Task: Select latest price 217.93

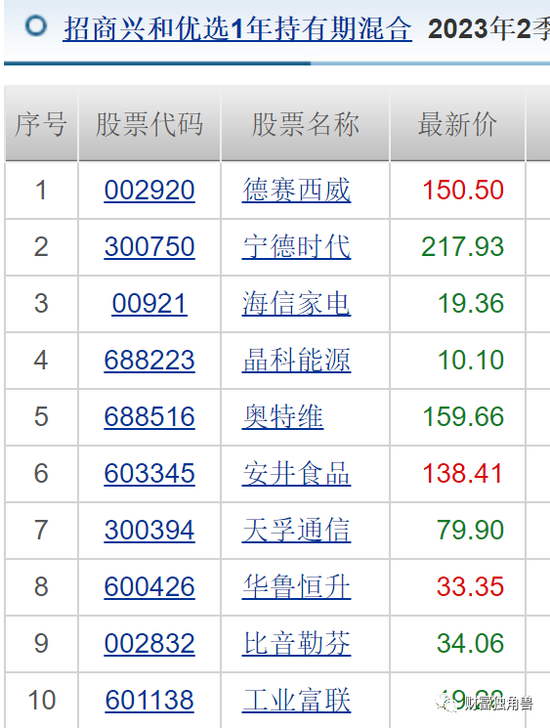Action: pyautogui.click(x=463, y=247)
